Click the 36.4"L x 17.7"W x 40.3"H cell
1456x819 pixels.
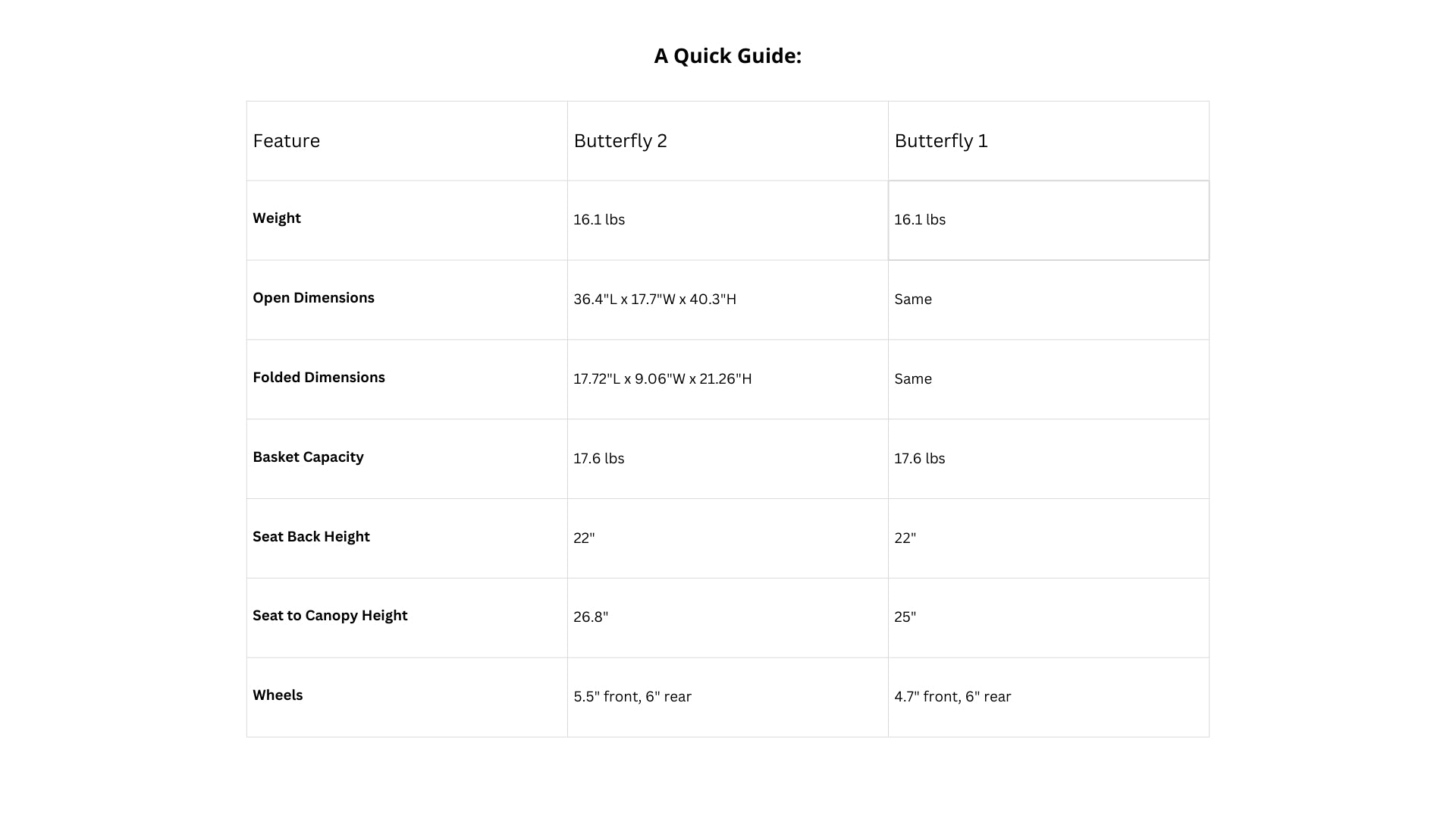click(x=654, y=300)
